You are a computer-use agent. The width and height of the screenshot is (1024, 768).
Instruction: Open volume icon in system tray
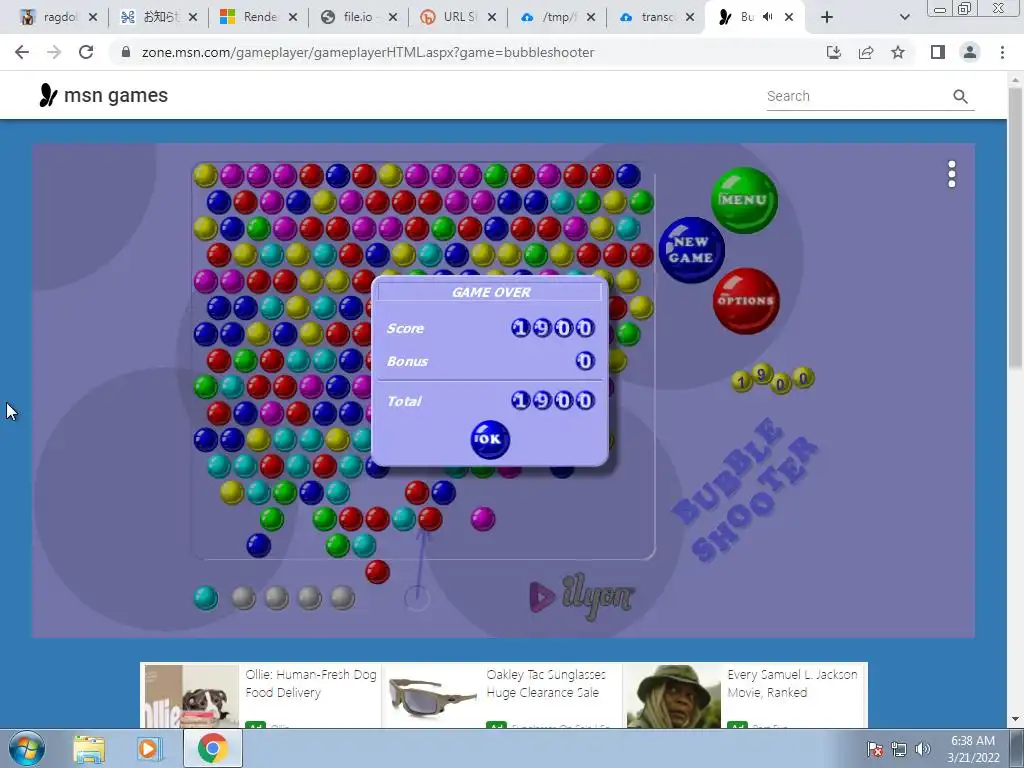(x=922, y=749)
